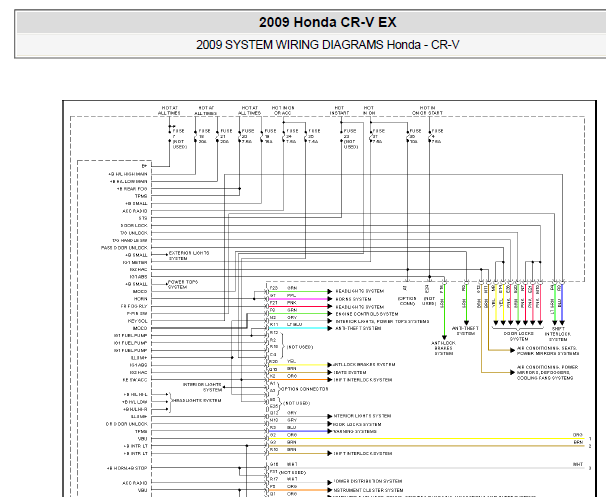Click the '+B REAR FOG' label
606x497 pixels.
(x=132, y=189)
